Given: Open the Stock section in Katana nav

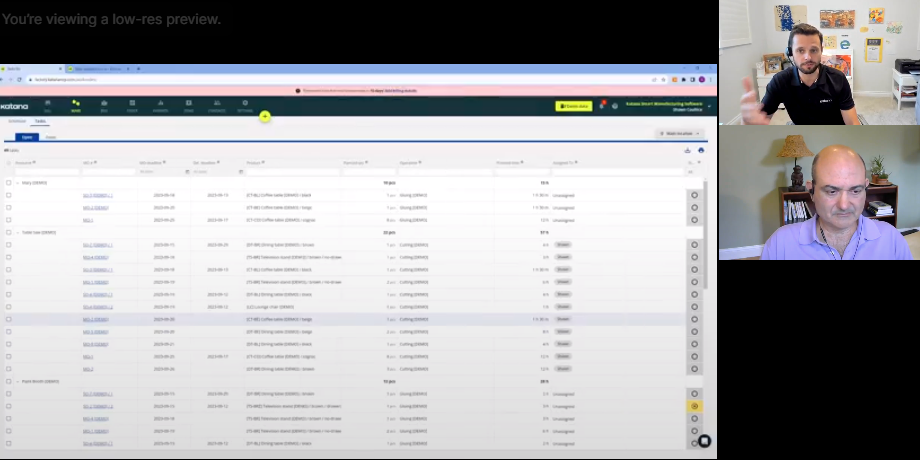Looking at the screenshot, I should coord(132,106).
